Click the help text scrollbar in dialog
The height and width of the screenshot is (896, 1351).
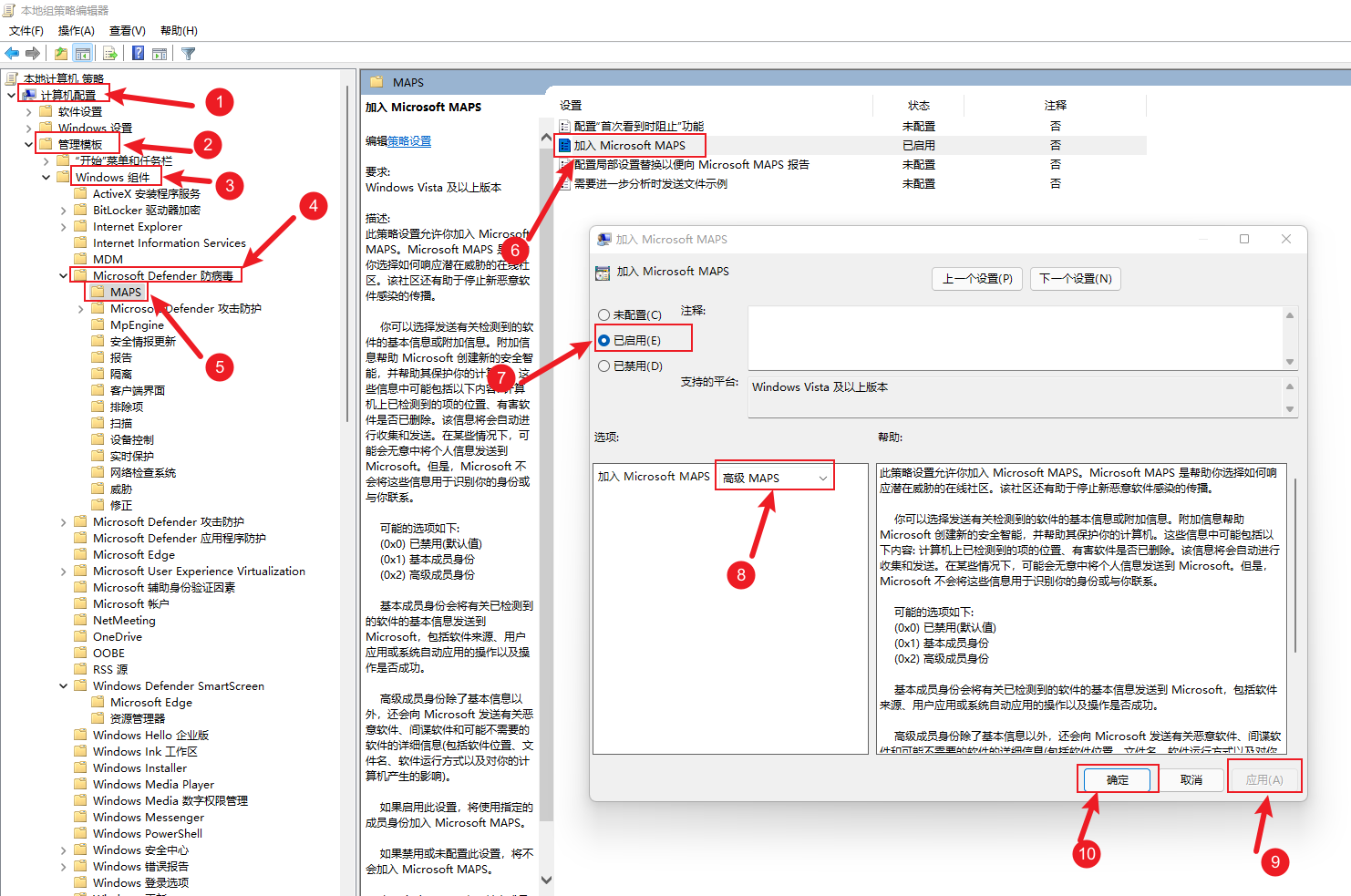point(1294,565)
